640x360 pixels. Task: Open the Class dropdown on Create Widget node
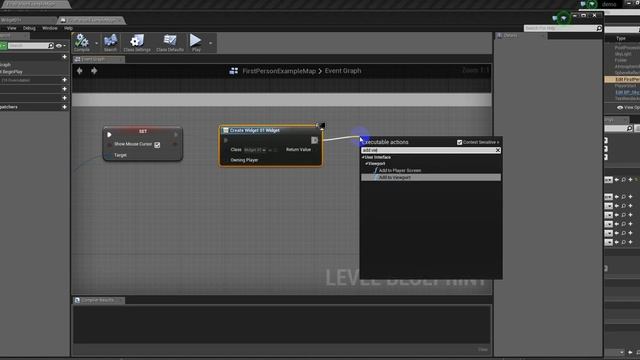tap(255, 150)
